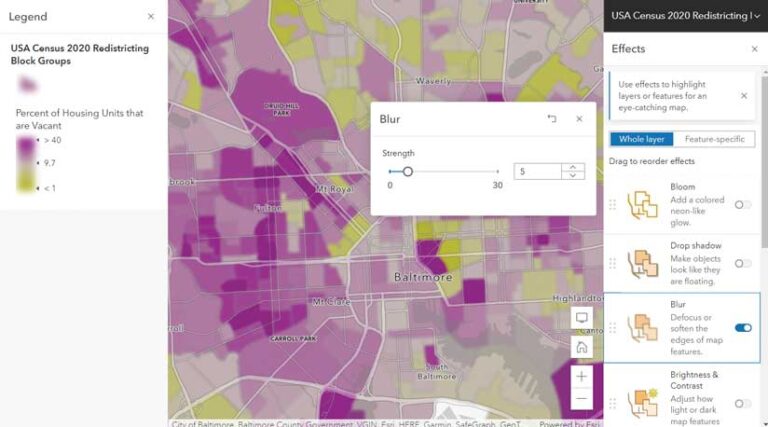Viewport: 768px width, 427px height.
Task: Grab the Bloom reorder handle
Action: (x=612, y=205)
